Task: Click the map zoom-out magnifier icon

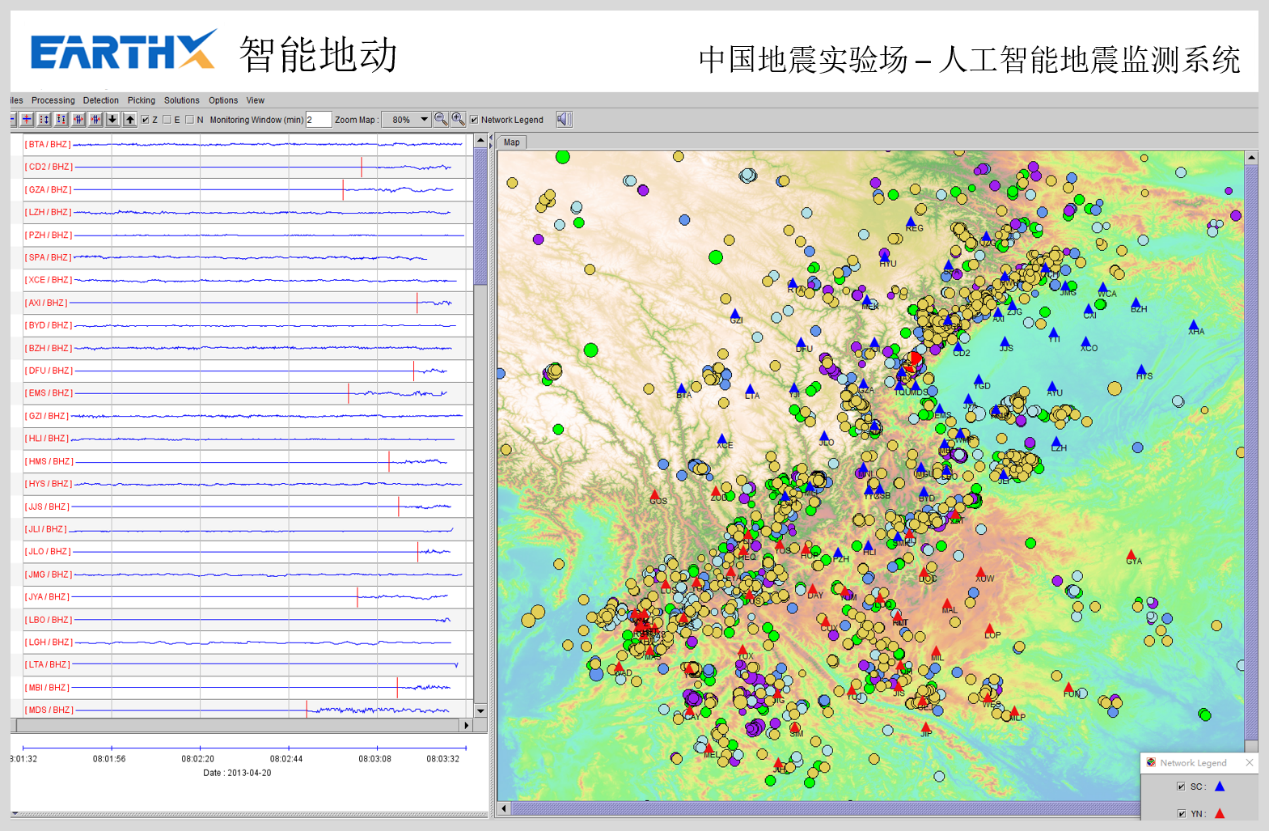Action: pos(443,119)
